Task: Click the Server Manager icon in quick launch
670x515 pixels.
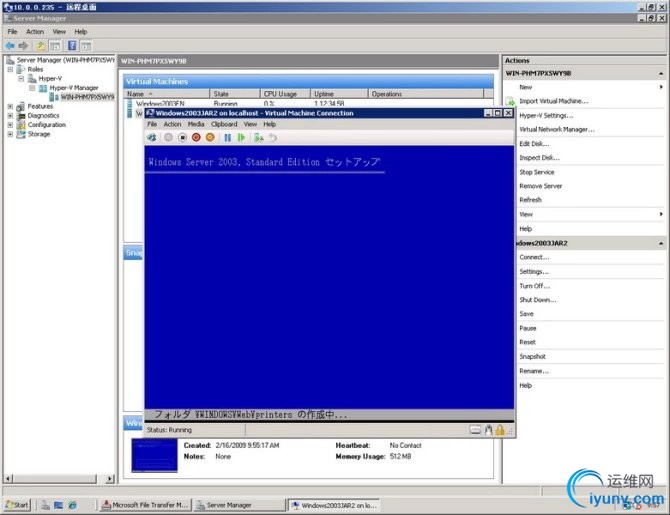Action: click(45, 505)
